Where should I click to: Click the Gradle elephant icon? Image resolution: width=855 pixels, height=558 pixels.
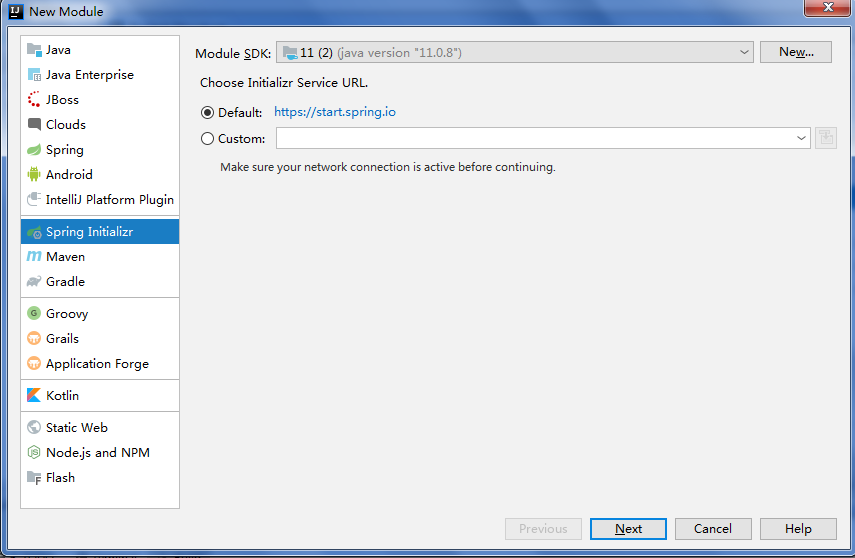point(34,281)
